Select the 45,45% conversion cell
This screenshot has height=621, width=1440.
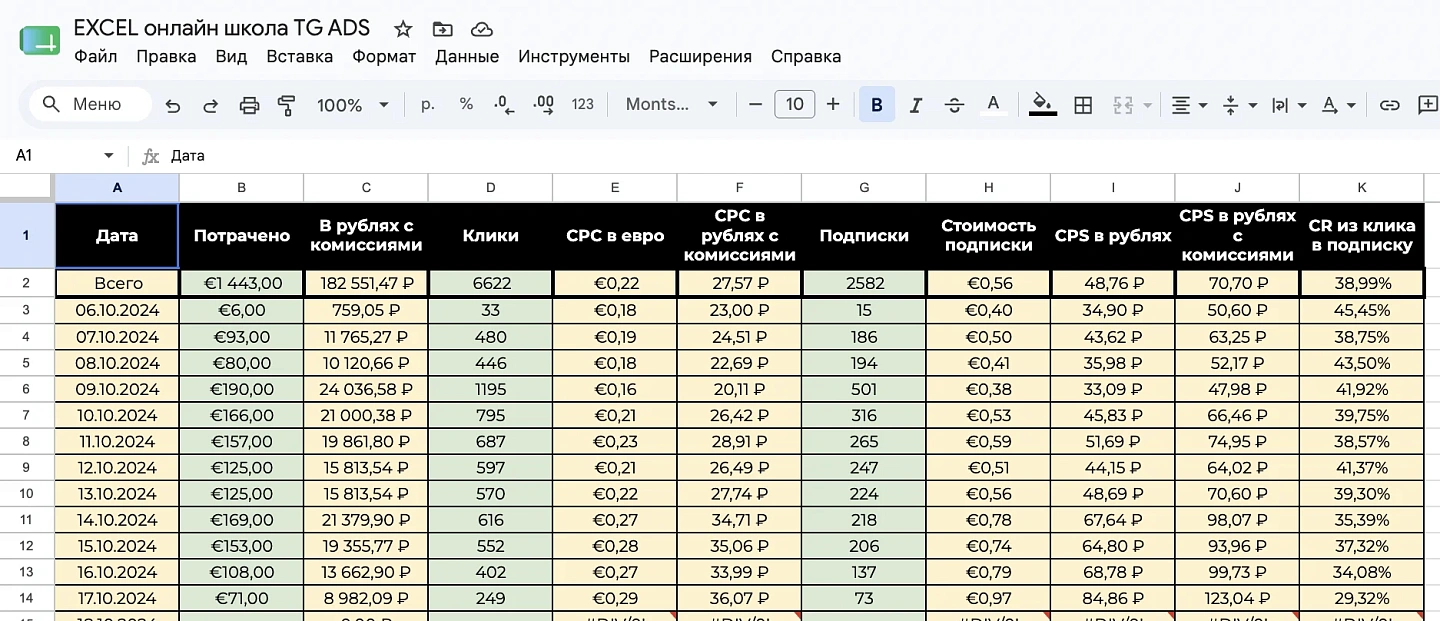(1362, 310)
